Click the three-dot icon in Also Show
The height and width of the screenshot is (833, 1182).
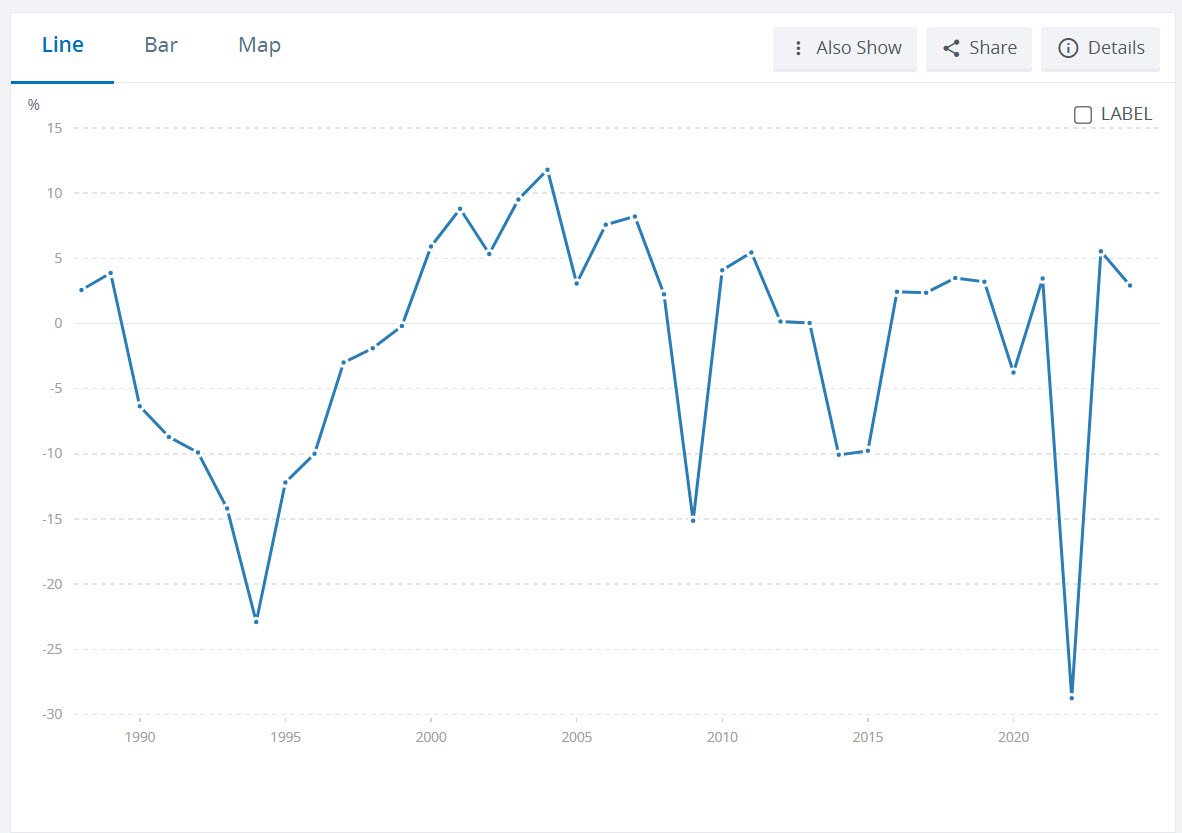(798, 48)
